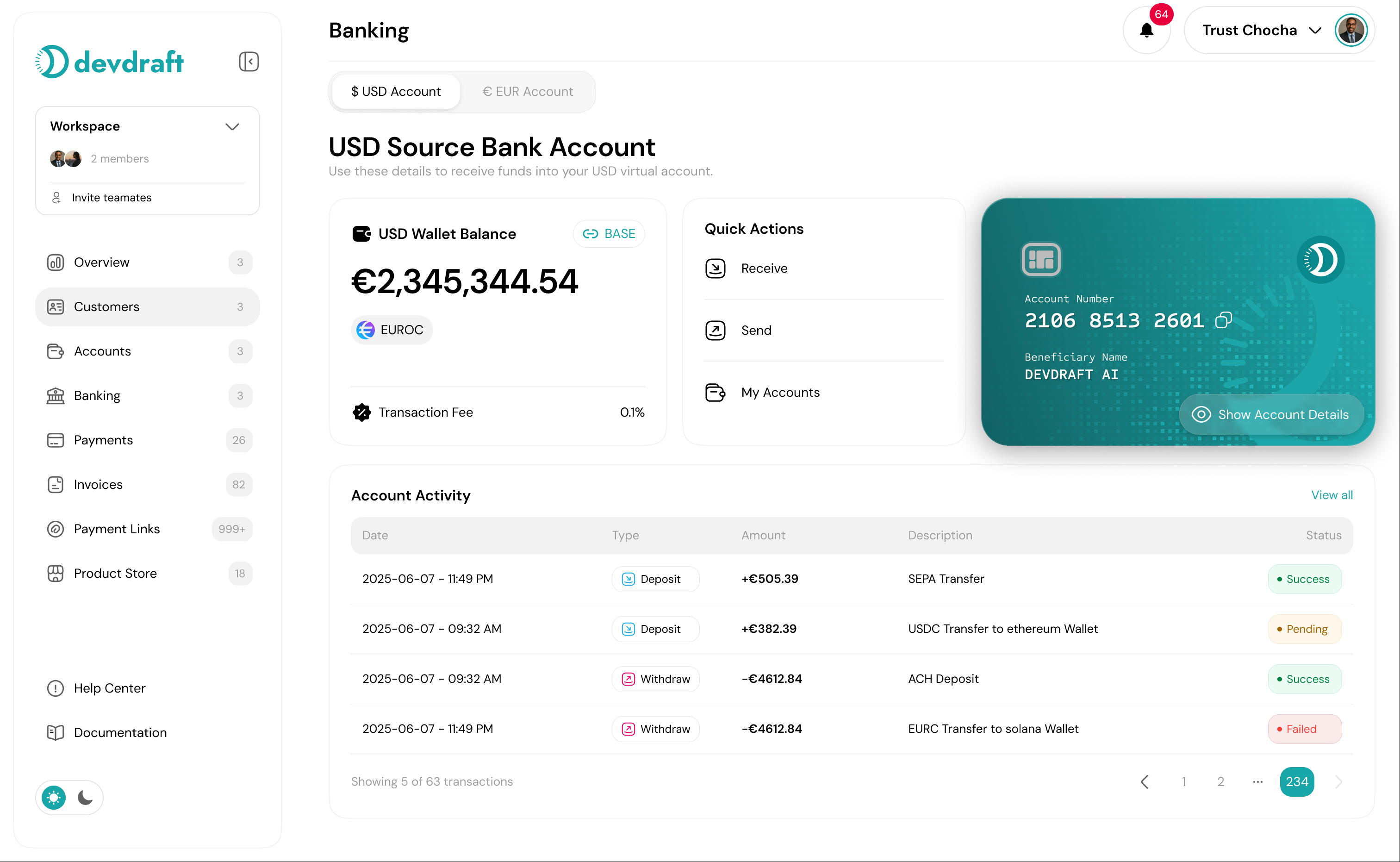1400x862 pixels.
Task: Open the notification bell
Action: pyautogui.click(x=1146, y=30)
